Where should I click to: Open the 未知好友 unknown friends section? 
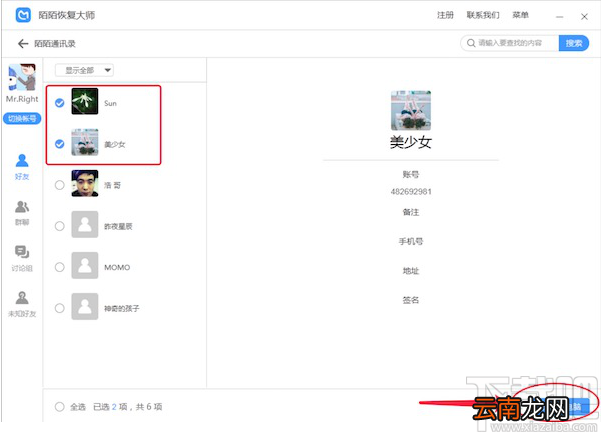22,304
